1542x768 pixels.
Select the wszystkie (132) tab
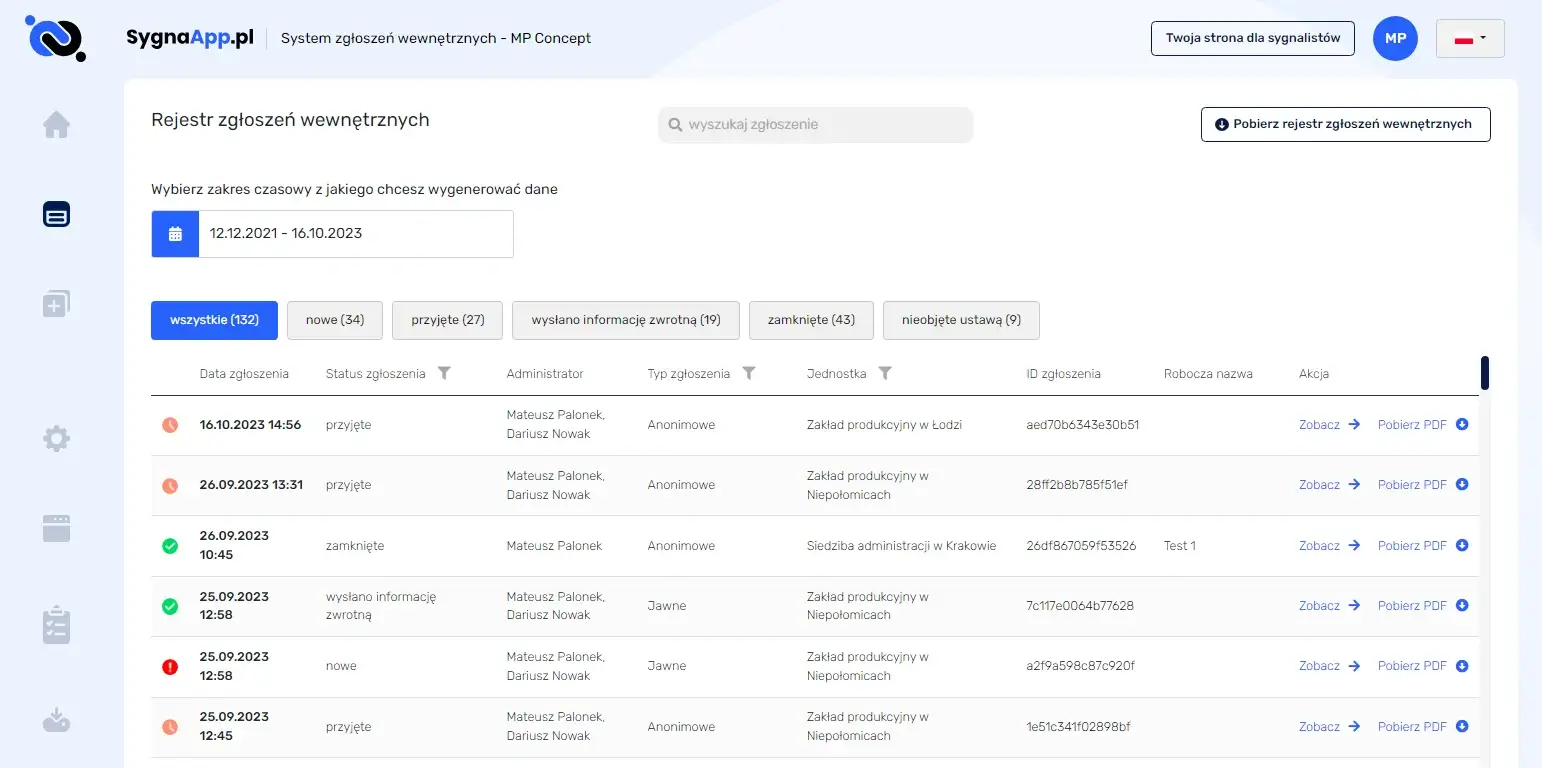click(214, 320)
